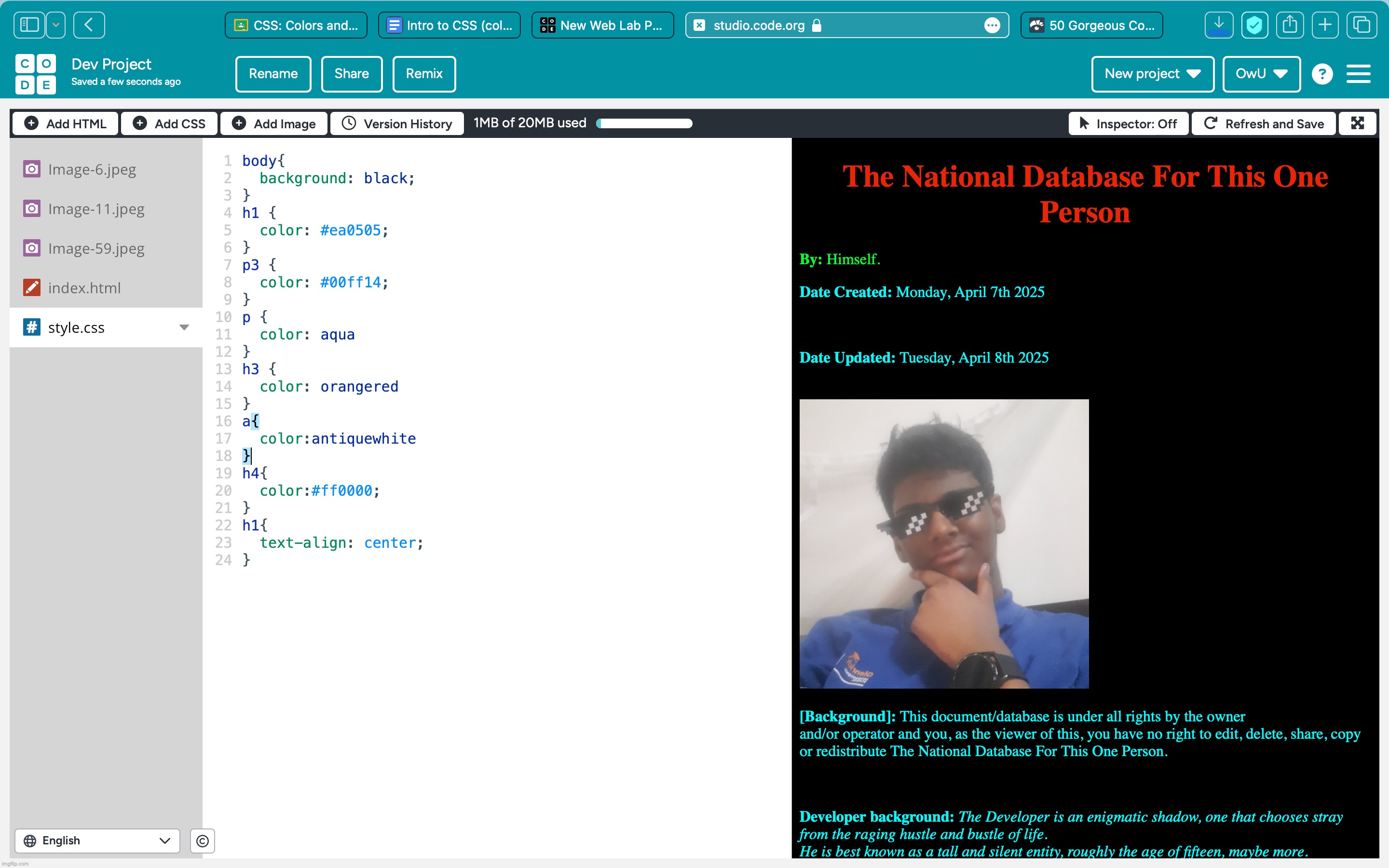Click the storage usage progress bar
The height and width of the screenshot is (868, 1389).
(644, 123)
